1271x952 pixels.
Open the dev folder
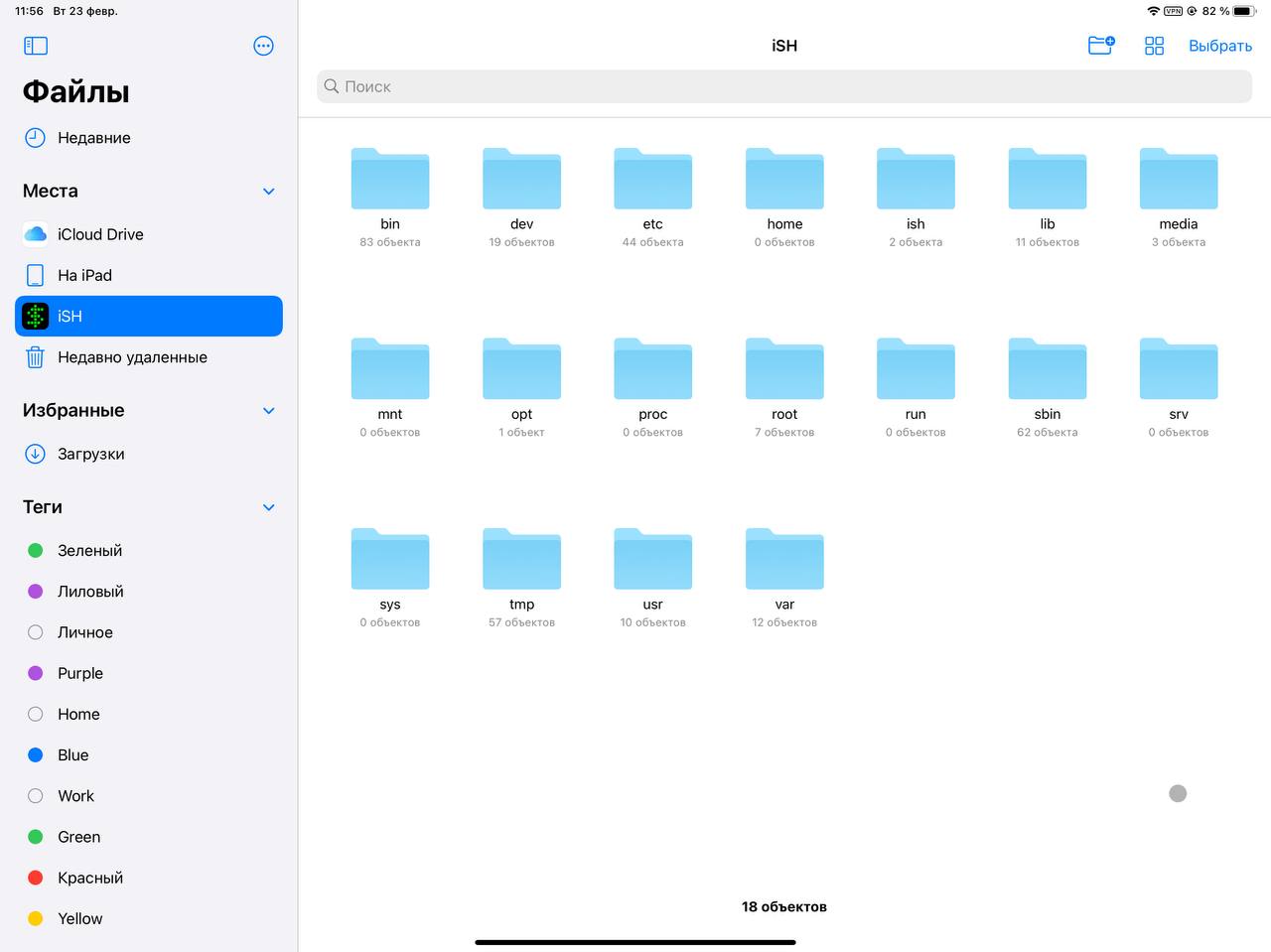pyautogui.click(x=521, y=179)
